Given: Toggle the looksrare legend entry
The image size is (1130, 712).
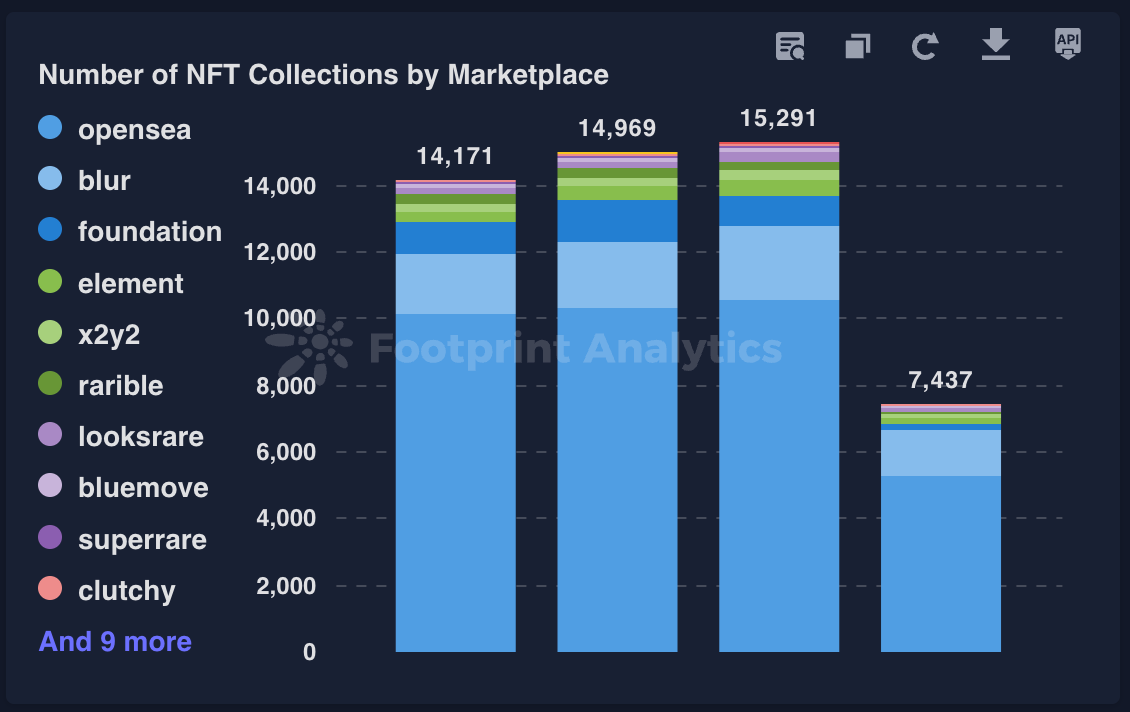Looking at the screenshot, I should pos(121,436).
